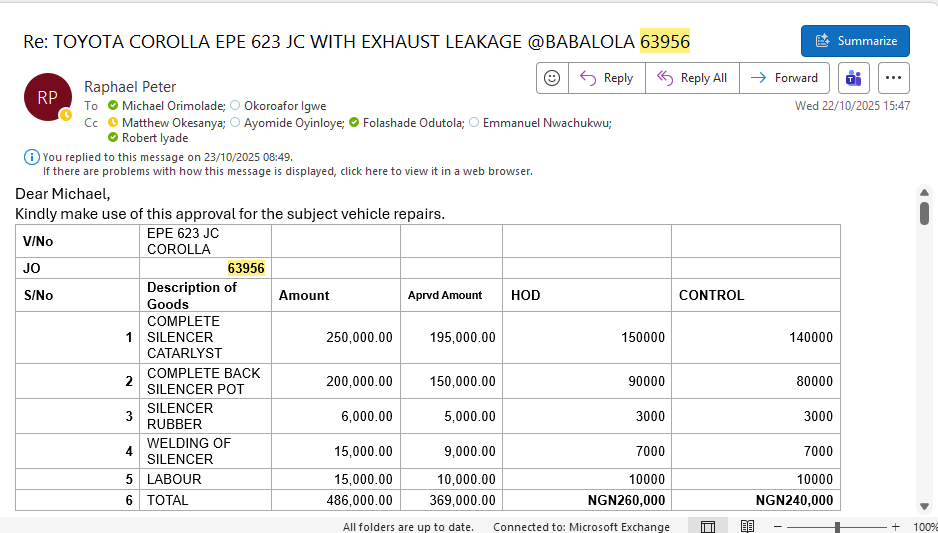Click 'COMPLETE SILENCER CATARLYST' description cell
Image resolution: width=938 pixels, height=533 pixels.
point(205,337)
